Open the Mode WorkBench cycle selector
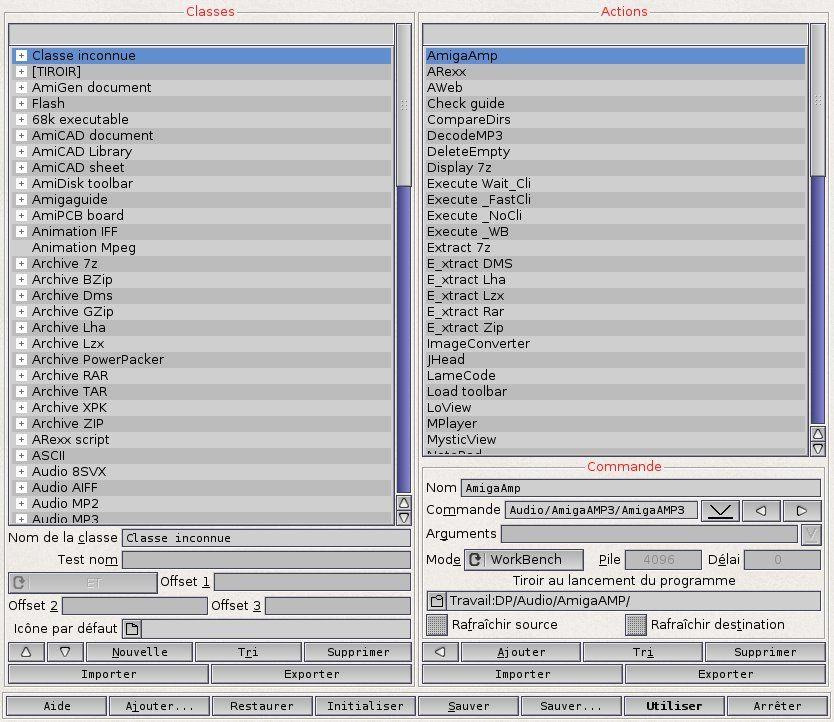Image resolution: width=834 pixels, height=722 pixels. [x=524, y=560]
